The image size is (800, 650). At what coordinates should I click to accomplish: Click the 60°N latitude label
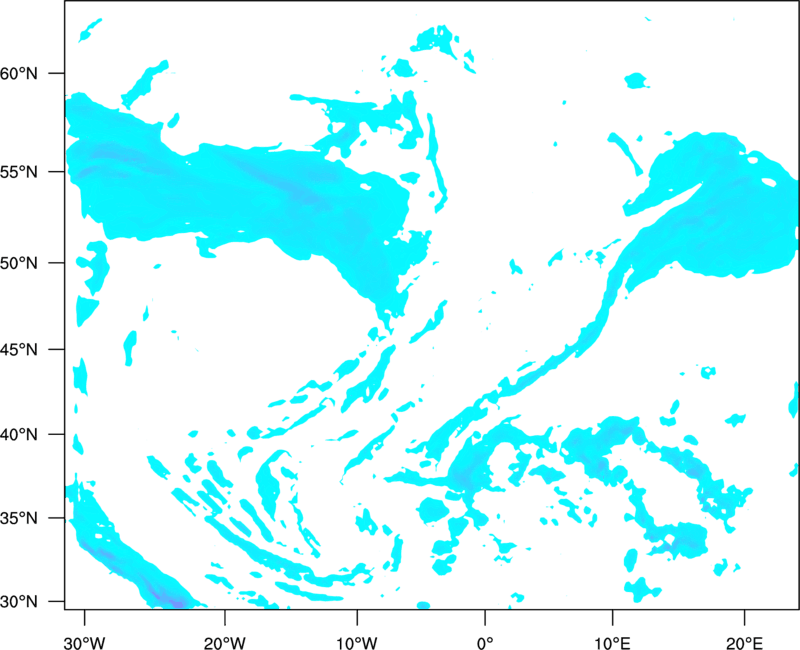pos(19,73)
